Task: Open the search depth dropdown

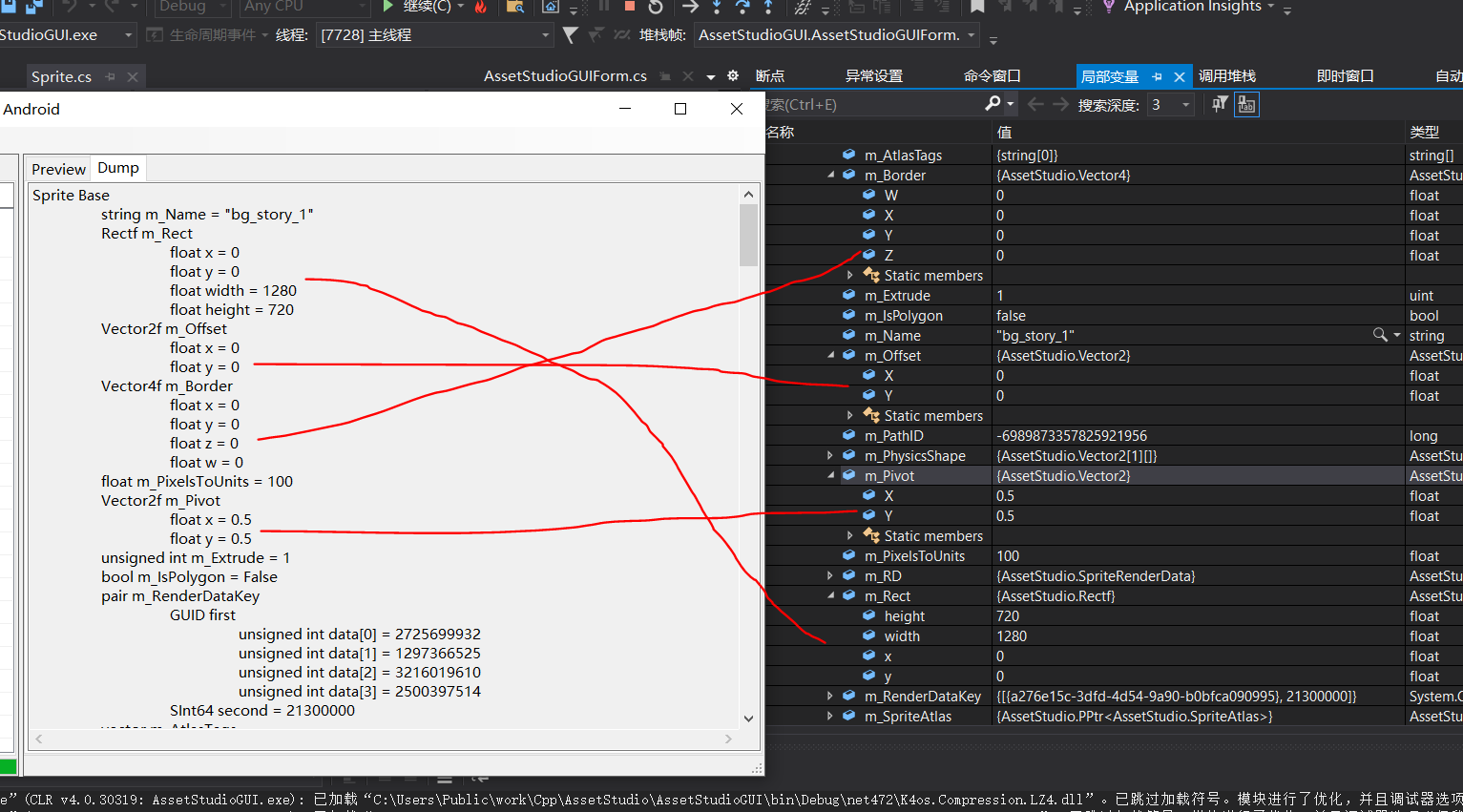Action: (x=1186, y=105)
